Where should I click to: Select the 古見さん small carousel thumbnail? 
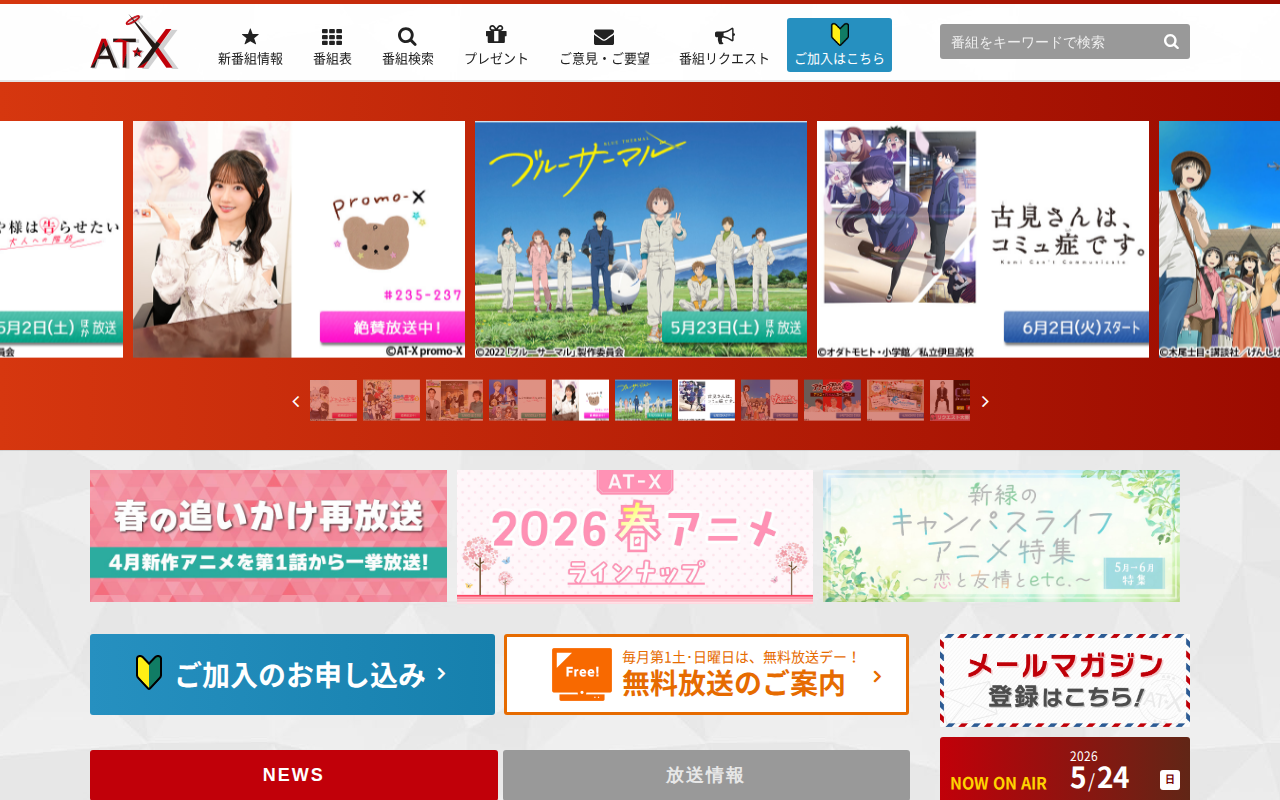[x=706, y=400]
